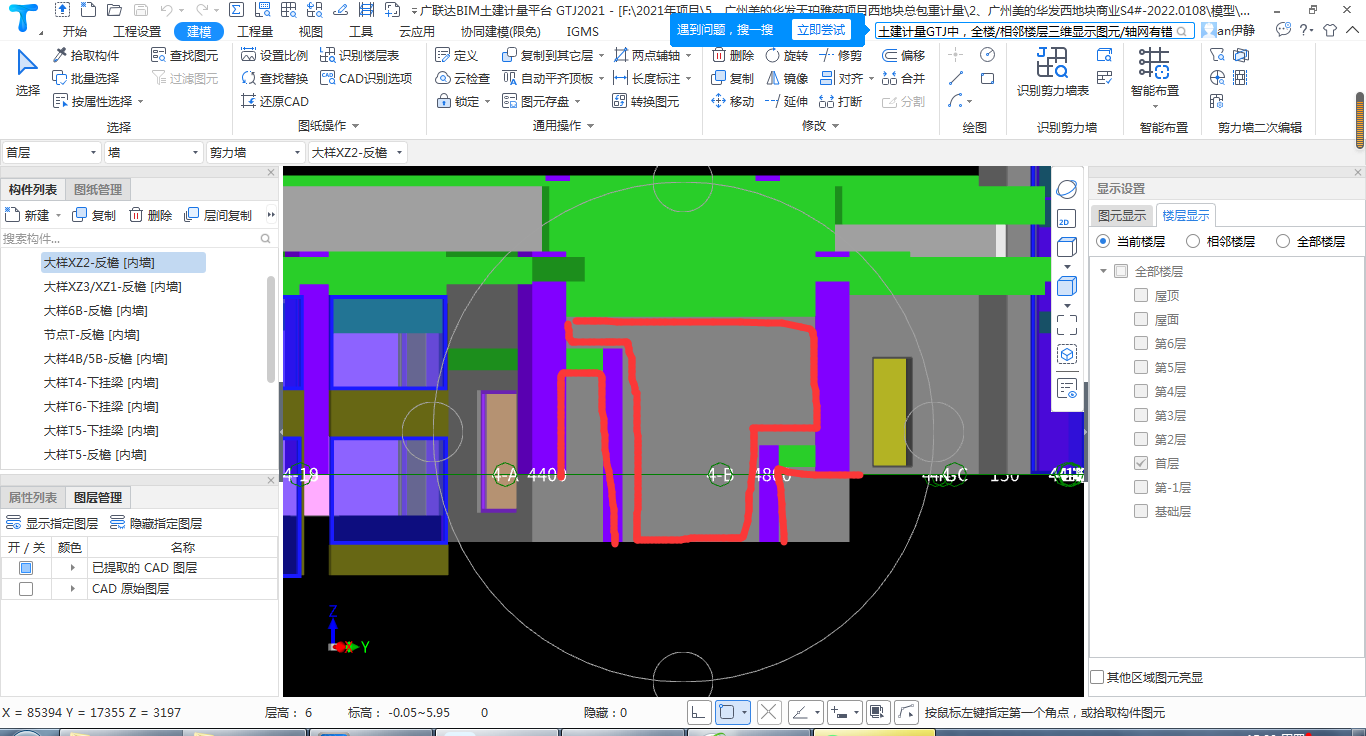Switch to 2D view button in viewport
This screenshot has height=736, width=1366.
1066,219
